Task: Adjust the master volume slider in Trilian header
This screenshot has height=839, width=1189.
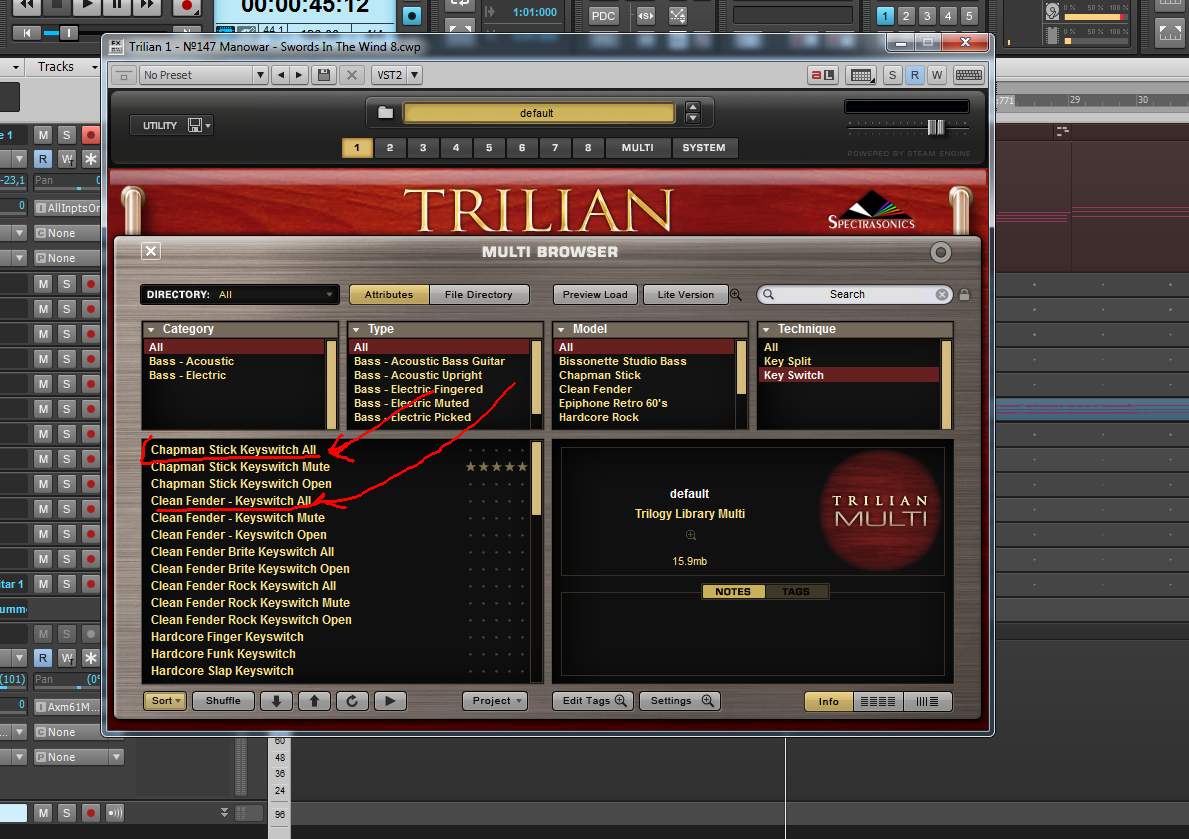Action: click(936, 127)
